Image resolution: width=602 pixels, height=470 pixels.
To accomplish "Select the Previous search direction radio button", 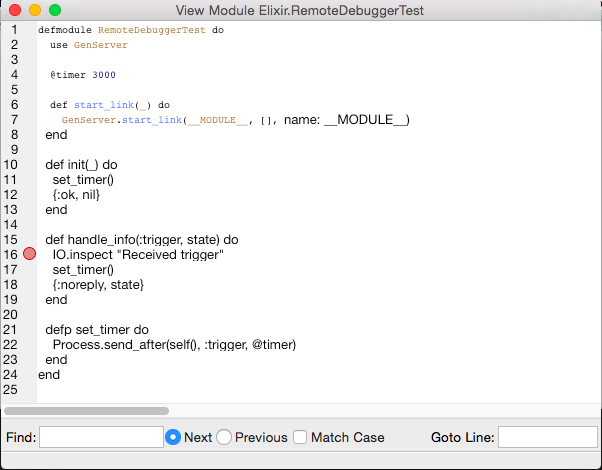I will coord(224,437).
